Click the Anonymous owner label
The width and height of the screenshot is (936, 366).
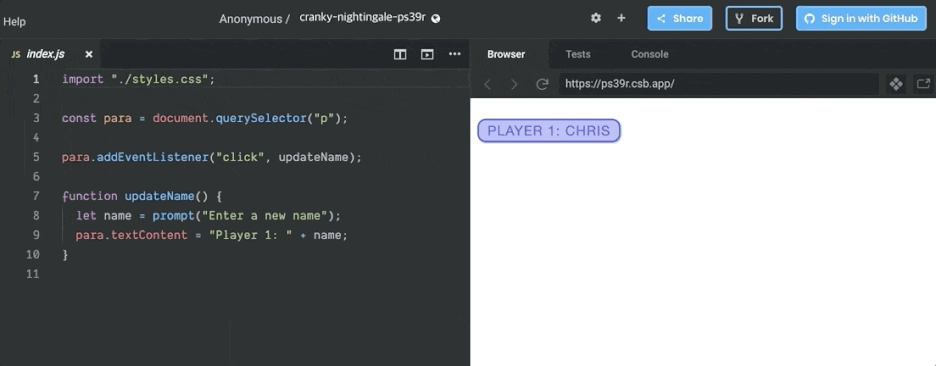(x=250, y=19)
